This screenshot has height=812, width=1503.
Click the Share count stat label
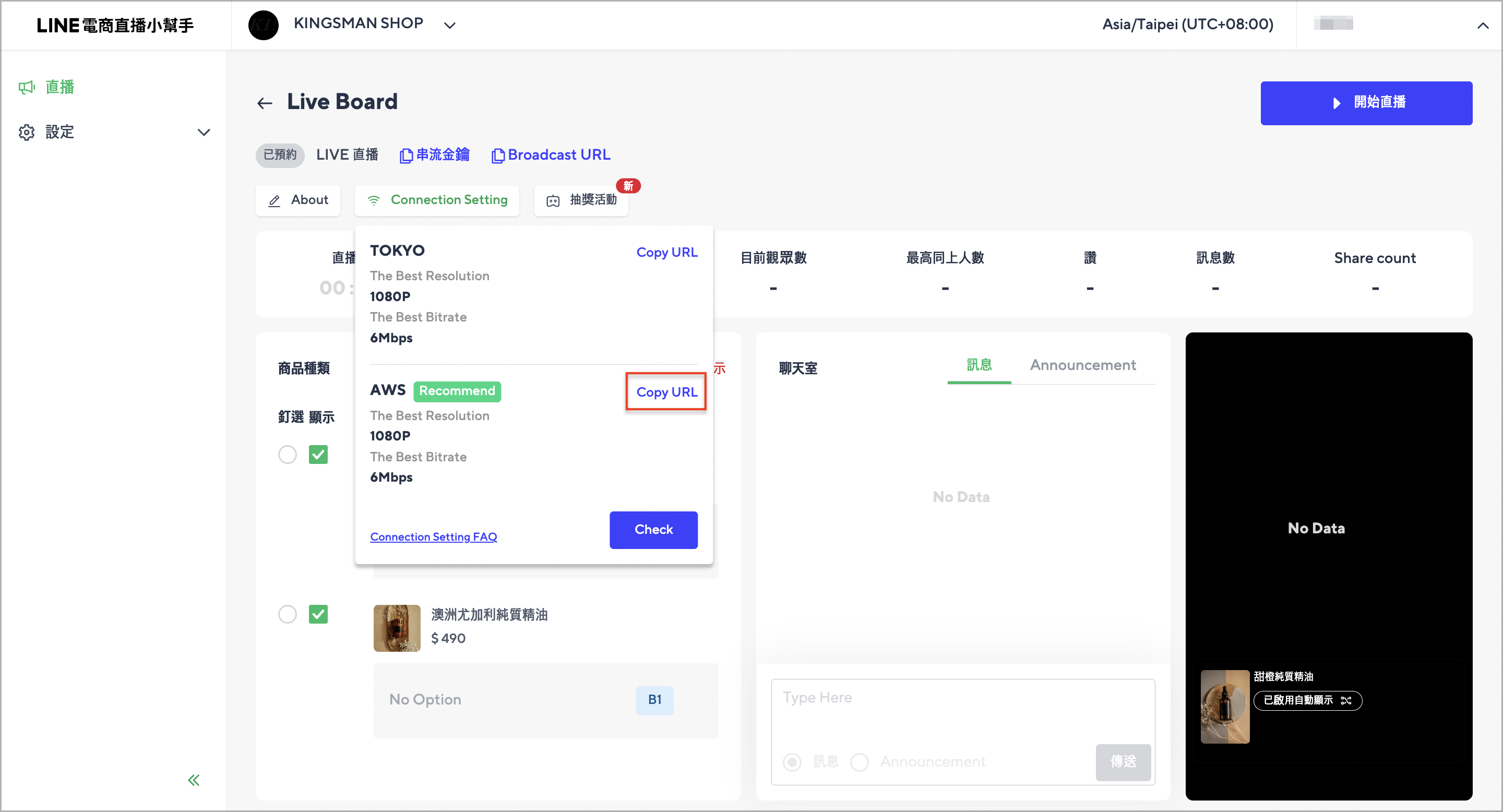point(1375,258)
